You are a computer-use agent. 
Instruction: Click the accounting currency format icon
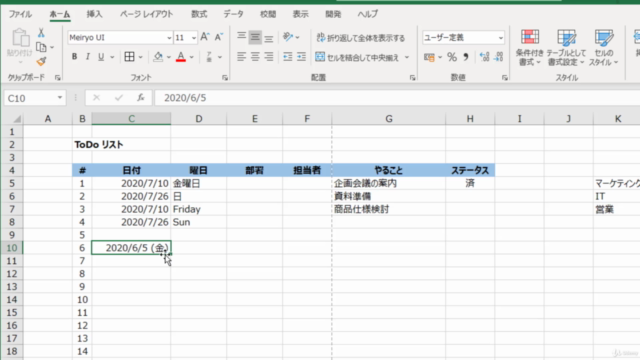pyautogui.click(x=429, y=57)
